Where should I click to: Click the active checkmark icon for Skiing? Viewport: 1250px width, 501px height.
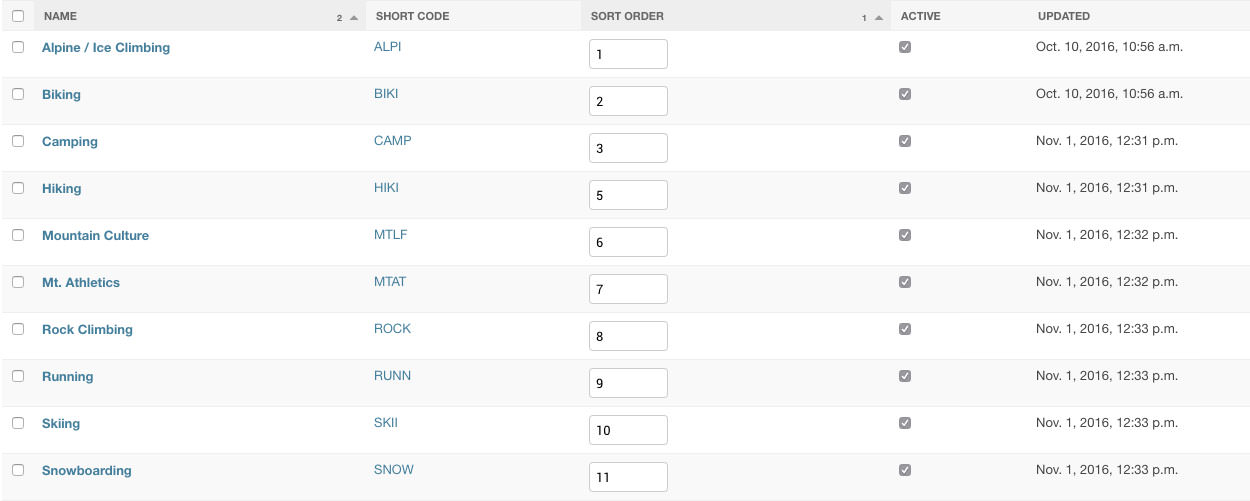click(x=905, y=423)
